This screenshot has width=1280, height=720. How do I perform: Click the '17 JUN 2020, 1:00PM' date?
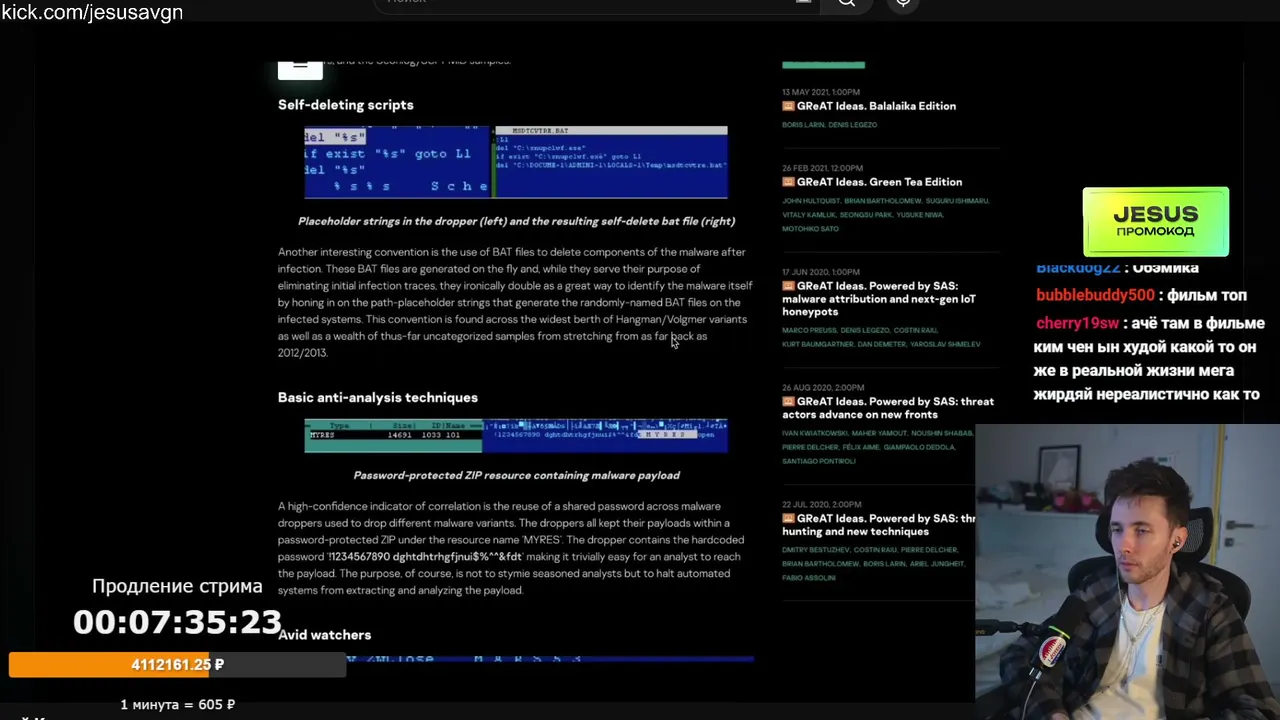(821, 272)
